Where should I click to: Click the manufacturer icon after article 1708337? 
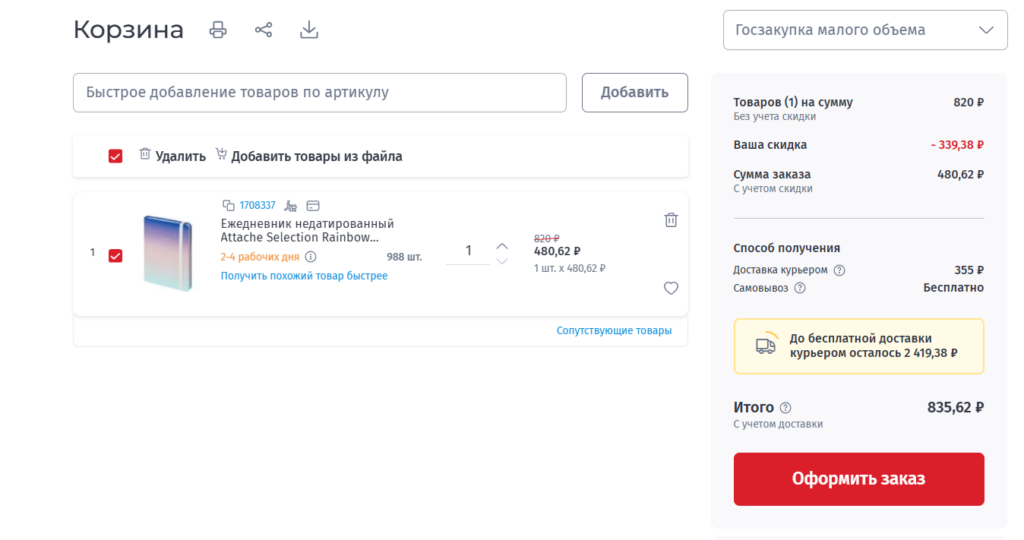[291, 206]
